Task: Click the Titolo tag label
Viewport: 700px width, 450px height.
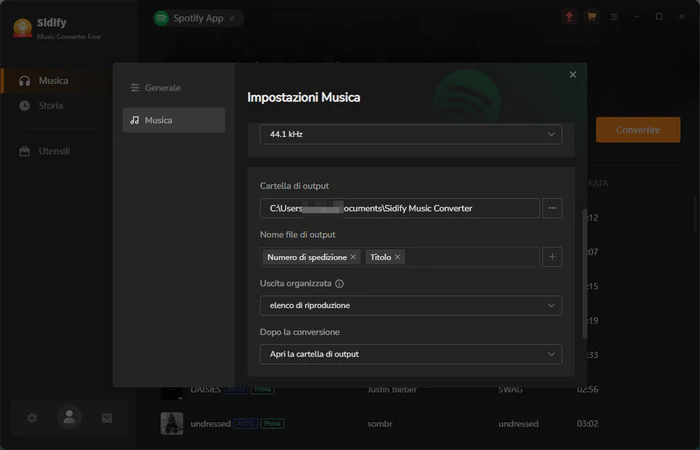Action: pyautogui.click(x=380, y=257)
